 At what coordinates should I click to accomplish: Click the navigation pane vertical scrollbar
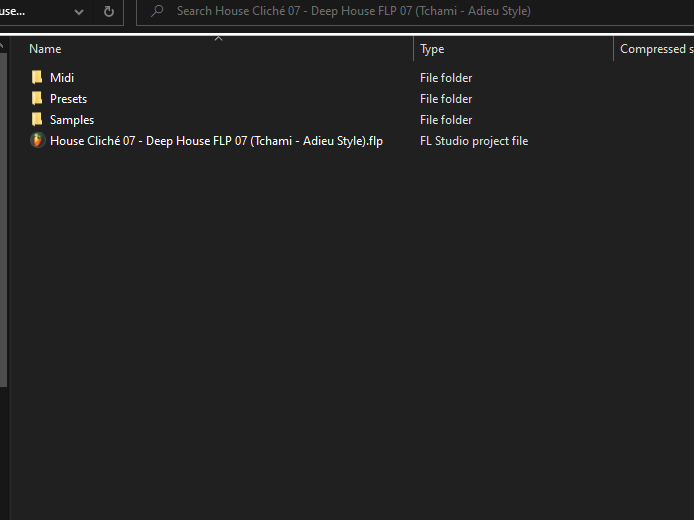[4, 220]
